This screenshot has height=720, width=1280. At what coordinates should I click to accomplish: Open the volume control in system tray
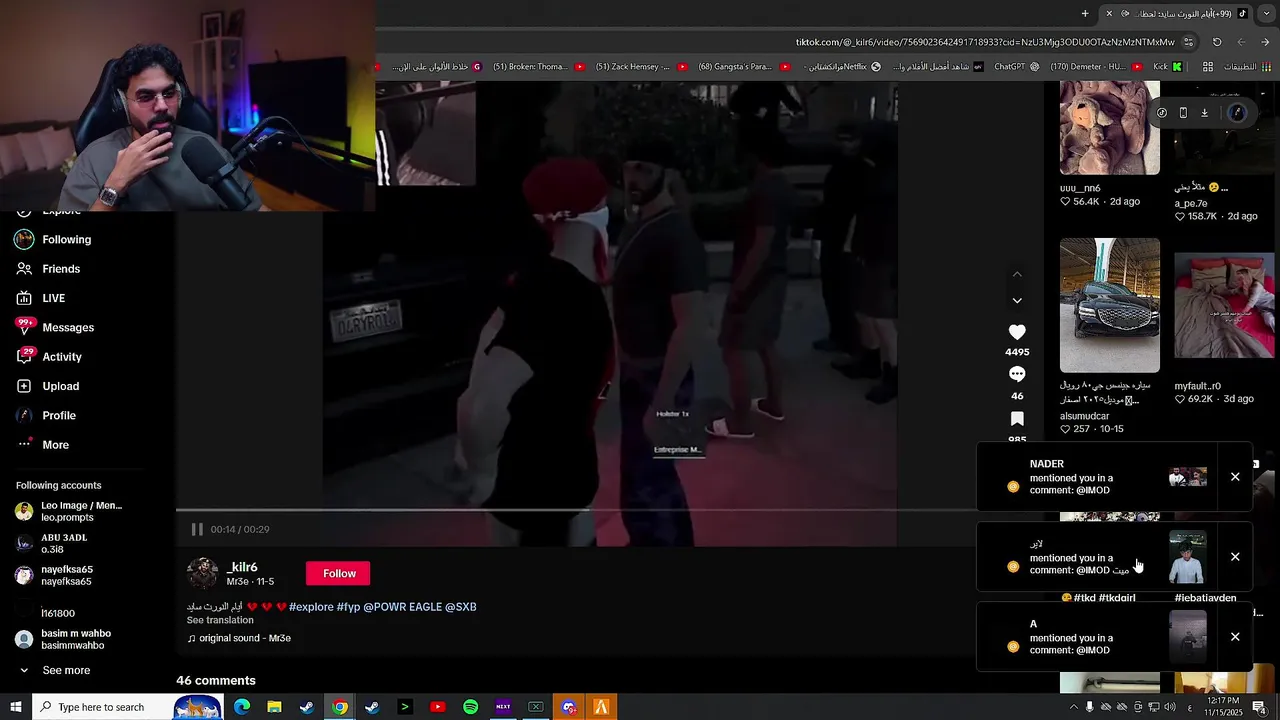click(x=1170, y=707)
